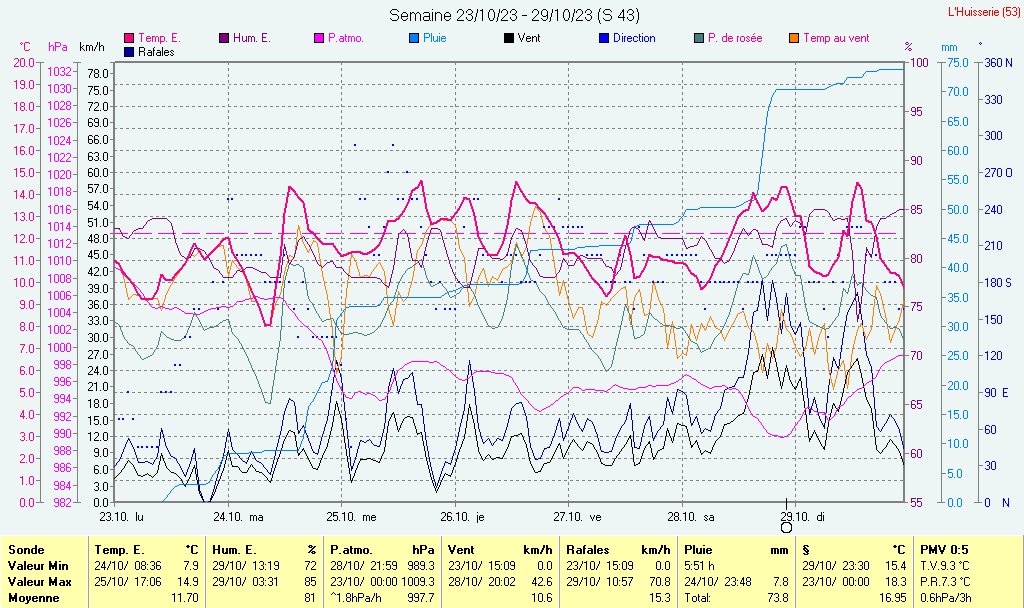Image resolution: width=1024 pixels, height=608 pixels.
Task: Click the '90 E' direction axis value
Action: coord(997,392)
